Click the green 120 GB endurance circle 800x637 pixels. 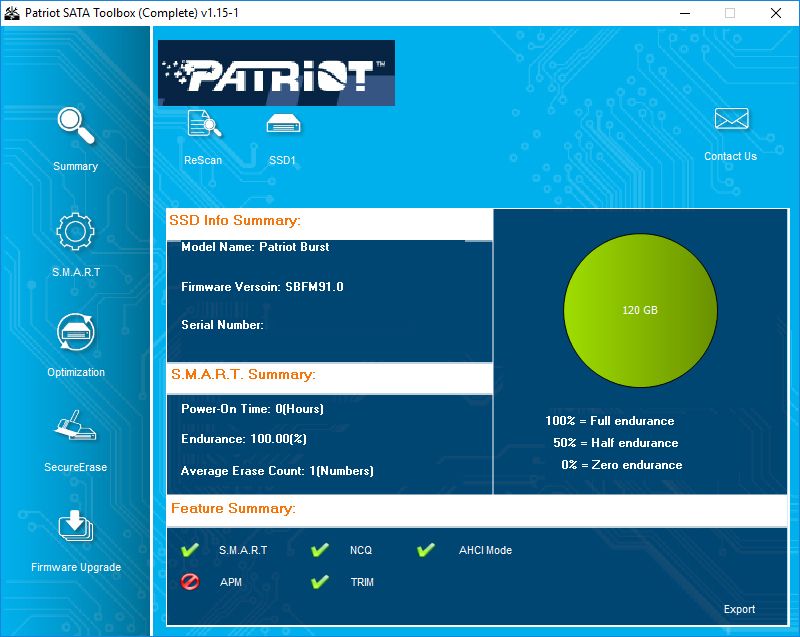coord(640,310)
